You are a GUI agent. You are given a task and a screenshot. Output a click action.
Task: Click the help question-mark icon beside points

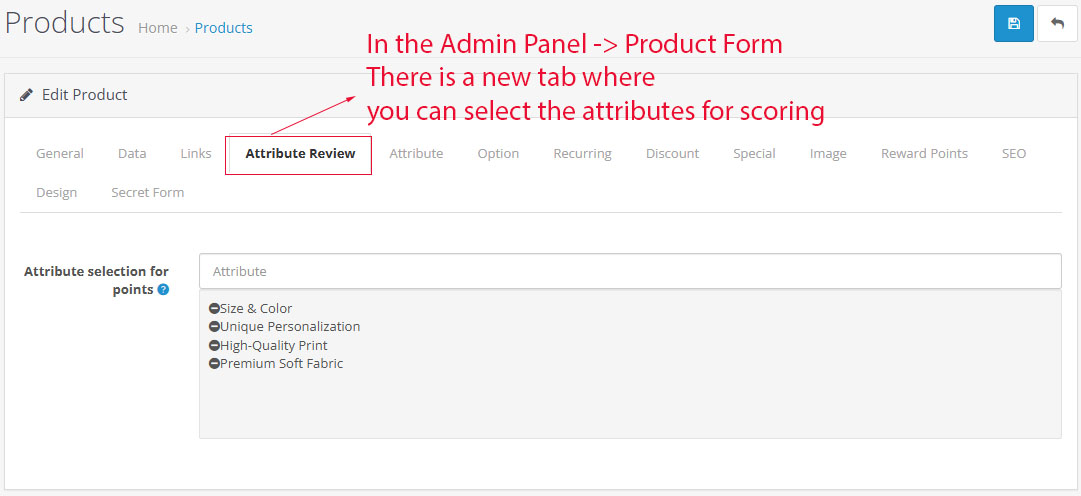coord(163,290)
